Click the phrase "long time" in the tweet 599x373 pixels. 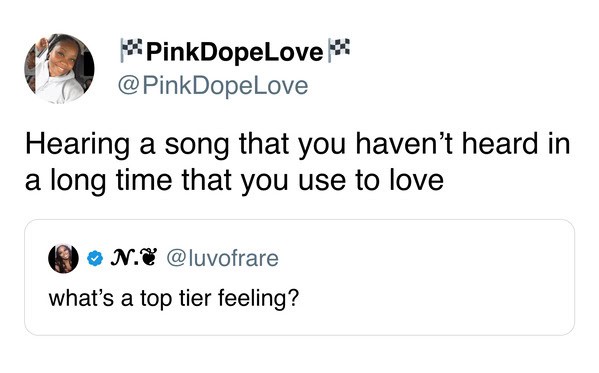pyautogui.click(x=111, y=180)
